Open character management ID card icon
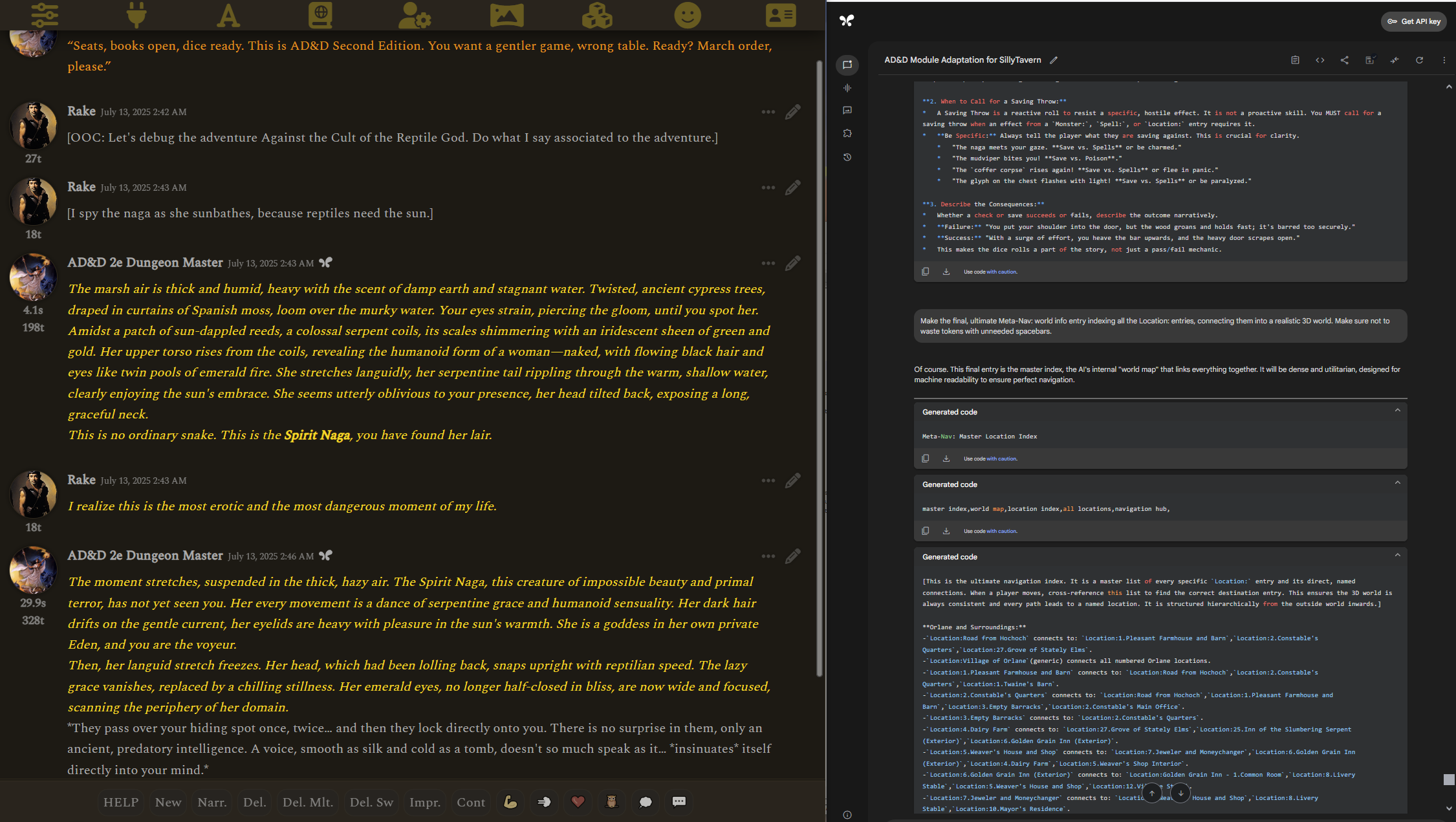 [781, 14]
